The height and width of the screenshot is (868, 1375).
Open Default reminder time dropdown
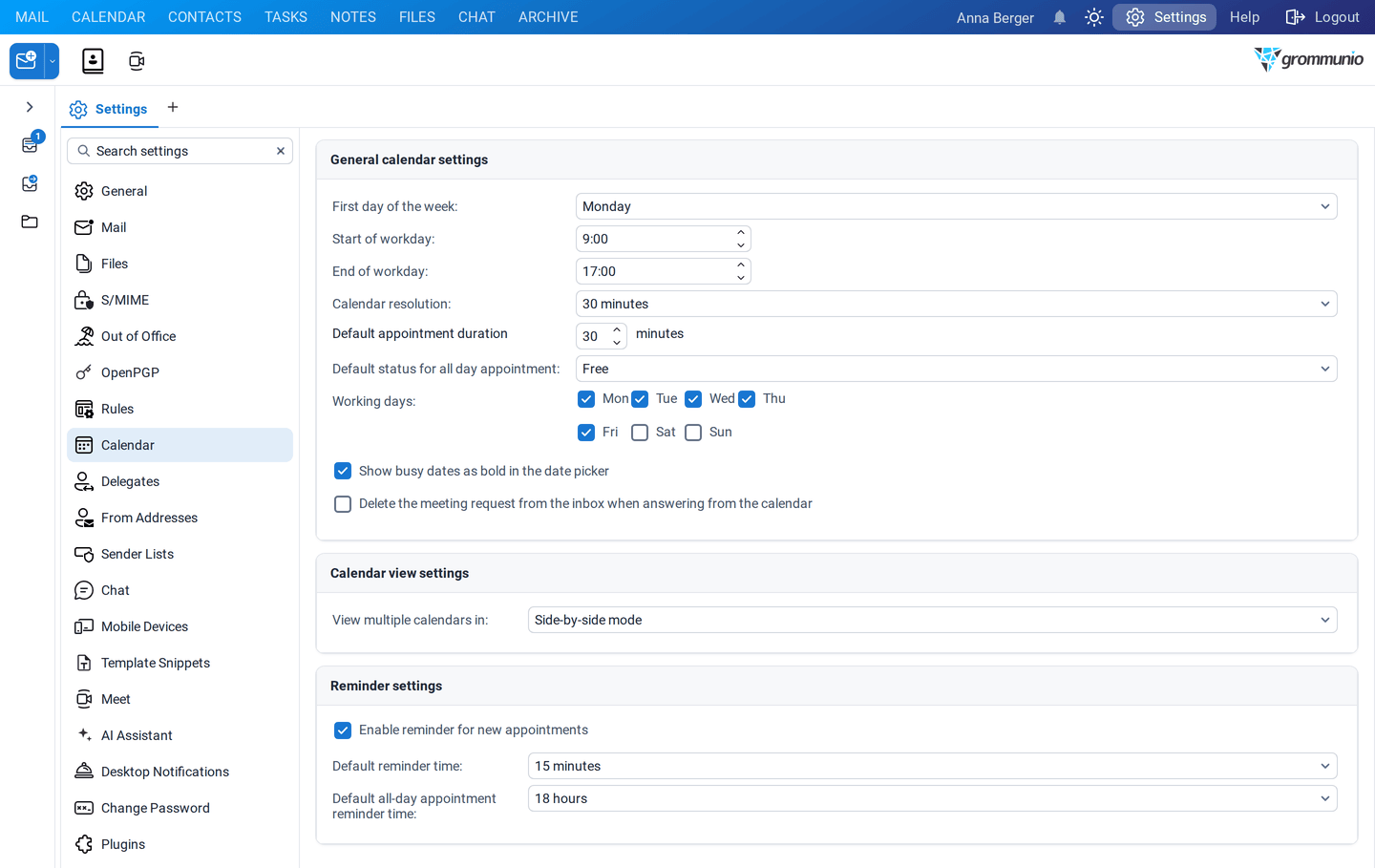pos(932,766)
